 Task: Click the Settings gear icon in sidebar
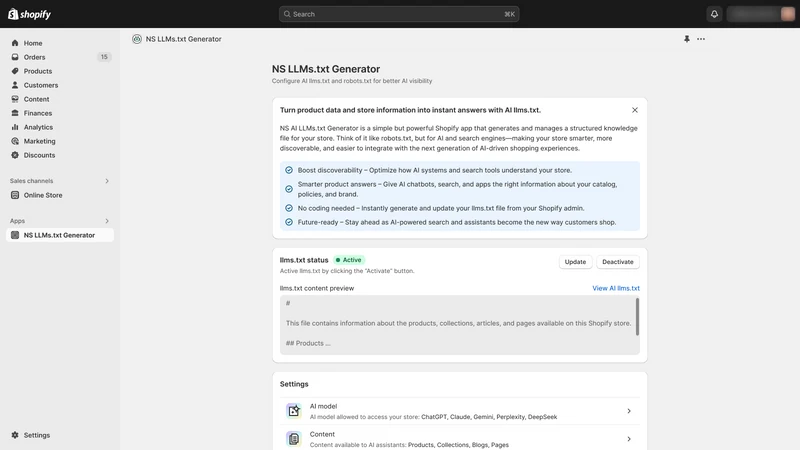coord(15,435)
